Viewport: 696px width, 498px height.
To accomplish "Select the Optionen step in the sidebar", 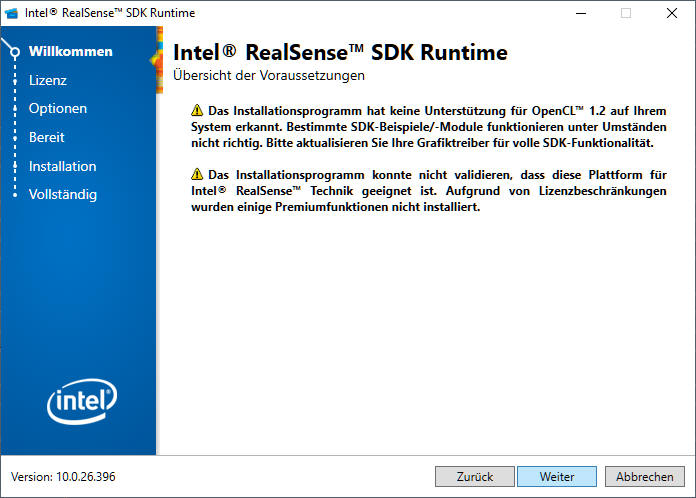I will point(58,109).
